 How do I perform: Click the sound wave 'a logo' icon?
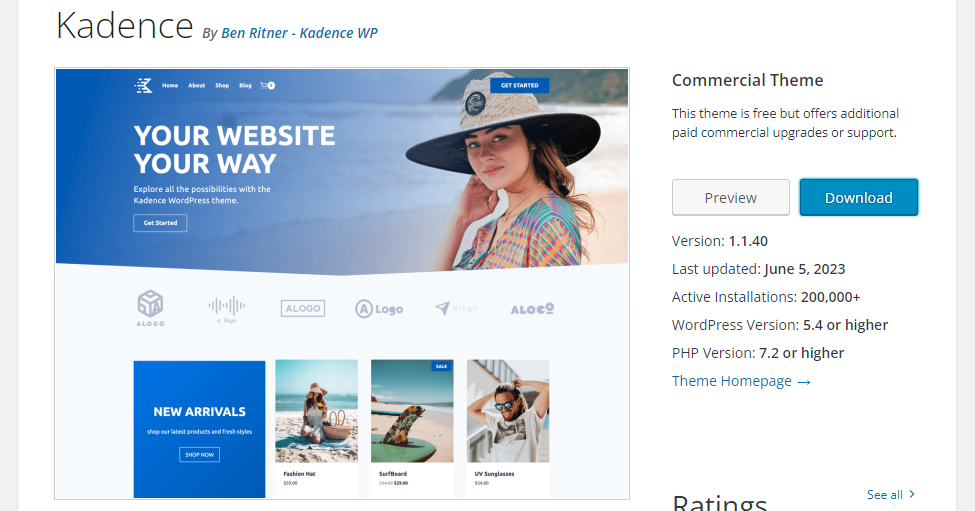point(226,309)
